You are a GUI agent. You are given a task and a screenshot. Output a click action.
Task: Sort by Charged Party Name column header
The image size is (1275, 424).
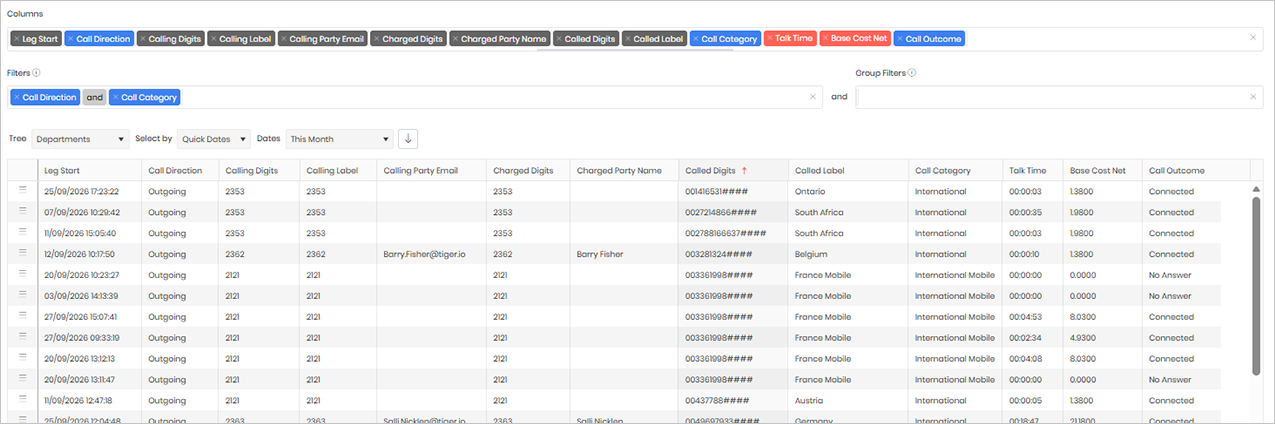click(x=624, y=170)
